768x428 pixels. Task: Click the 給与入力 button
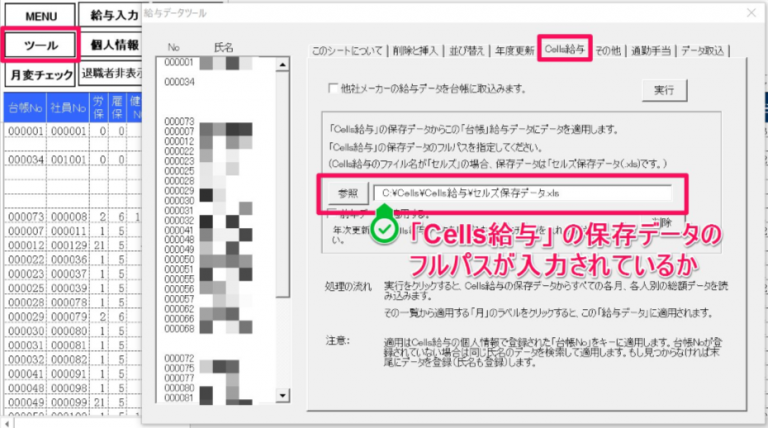point(111,16)
